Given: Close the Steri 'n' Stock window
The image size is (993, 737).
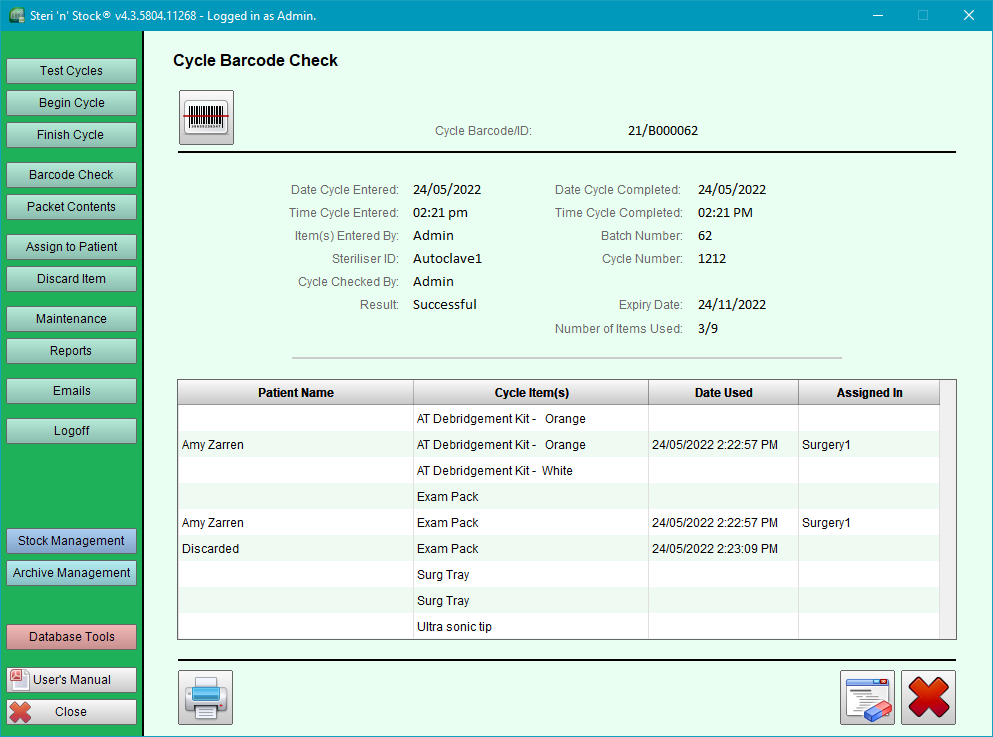Looking at the screenshot, I should coord(969,15).
